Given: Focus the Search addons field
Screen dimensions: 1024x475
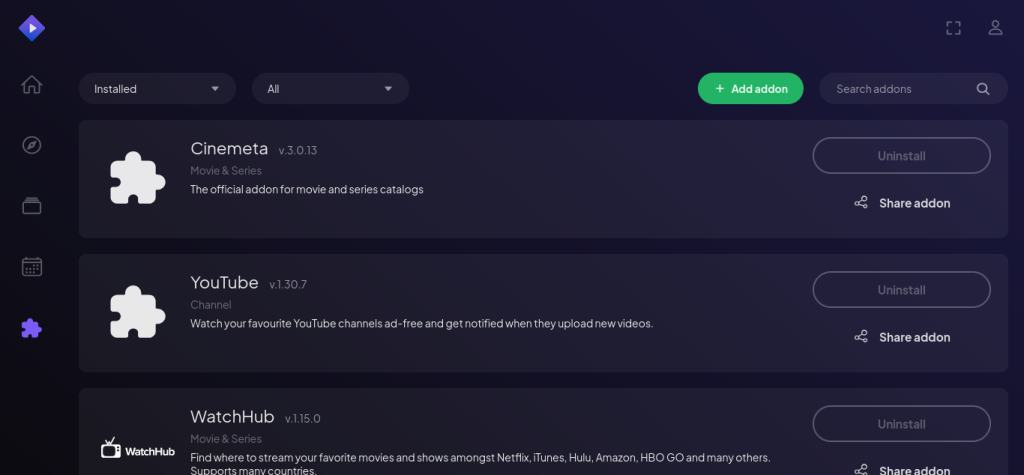Looking at the screenshot, I should click(x=913, y=89).
